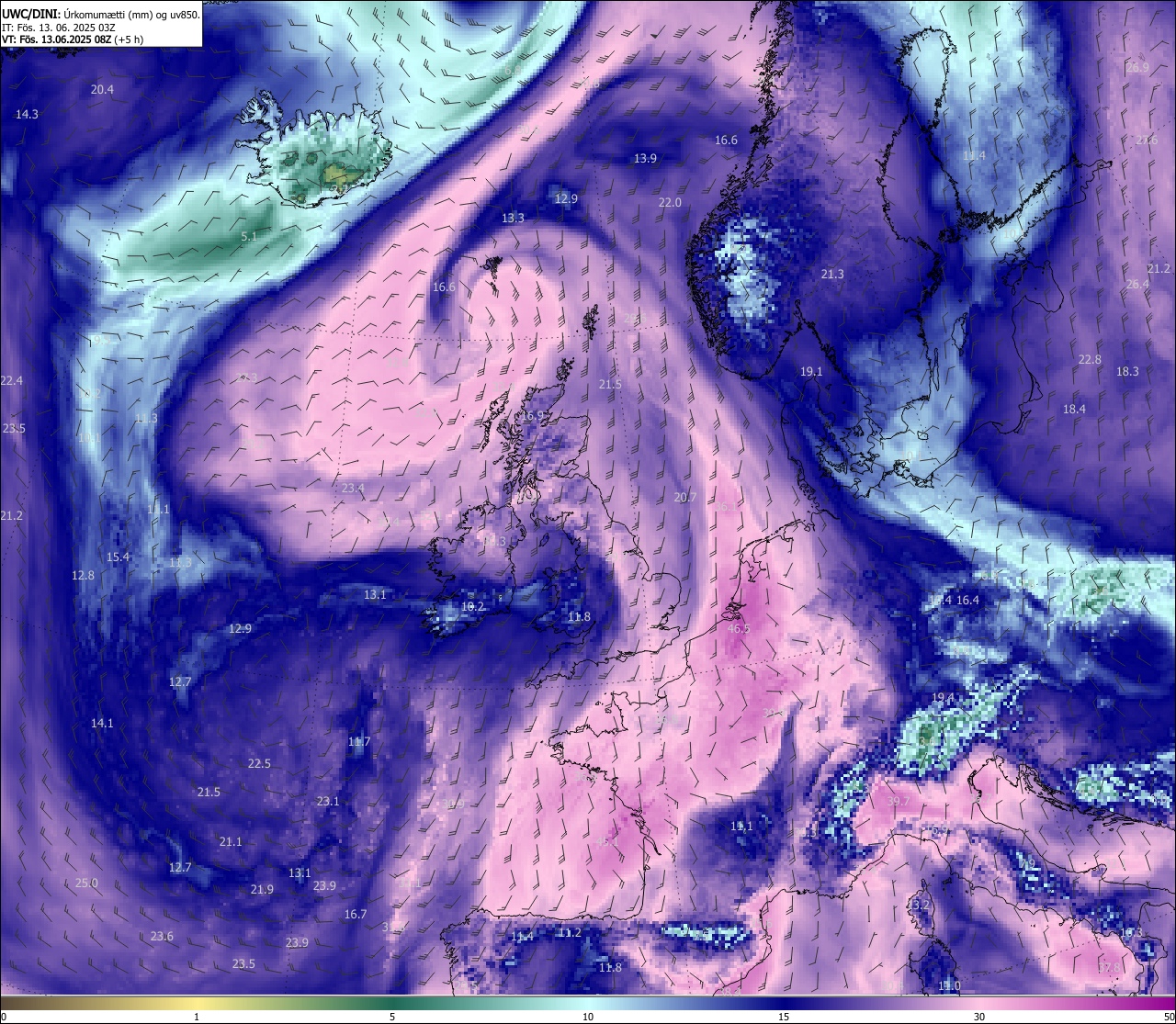1176x1024 pixels.
Task: Pick the 10.2 value over Ireland
Action: pos(472,607)
